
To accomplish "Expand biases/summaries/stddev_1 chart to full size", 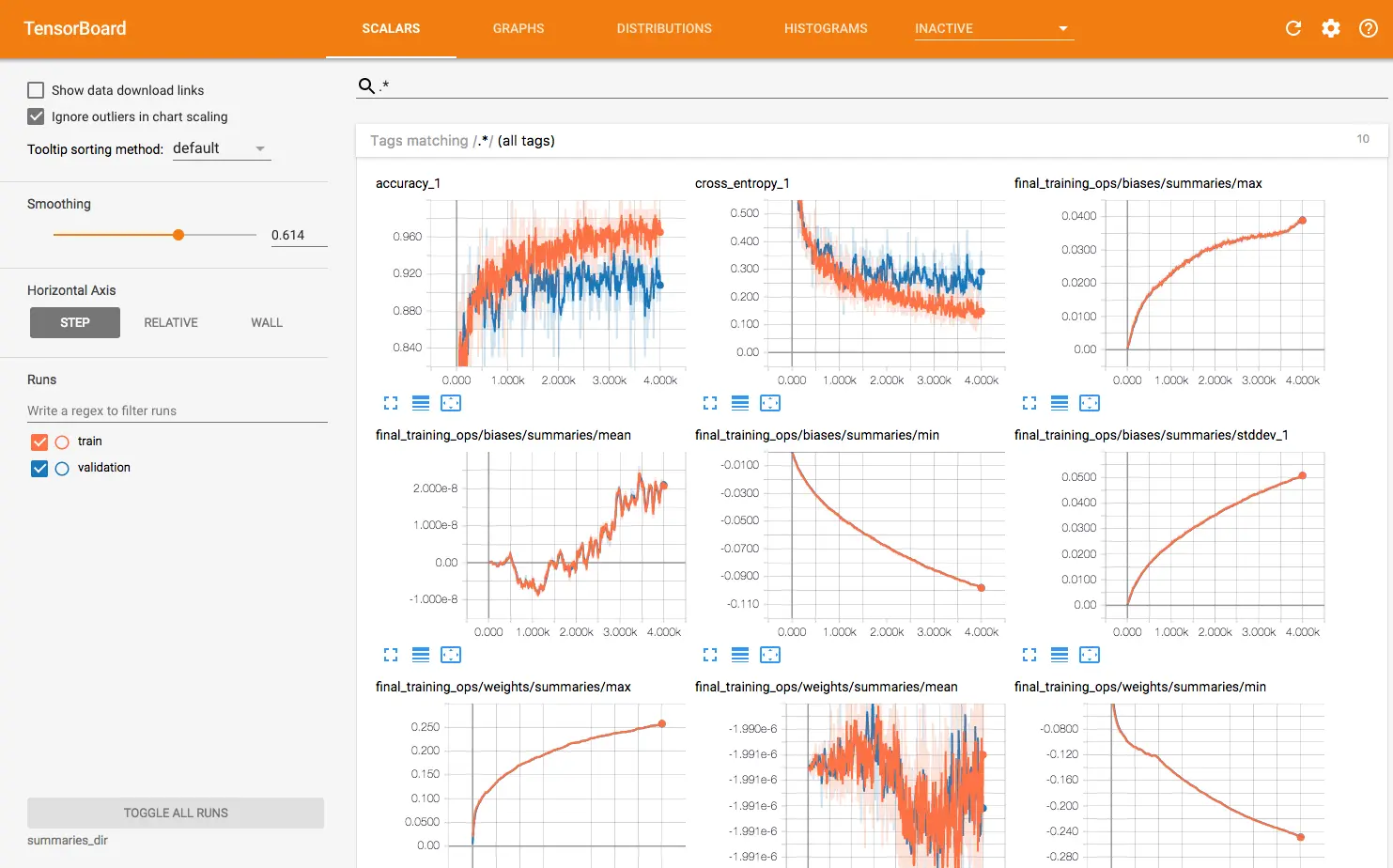I will tap(1029, 655).
